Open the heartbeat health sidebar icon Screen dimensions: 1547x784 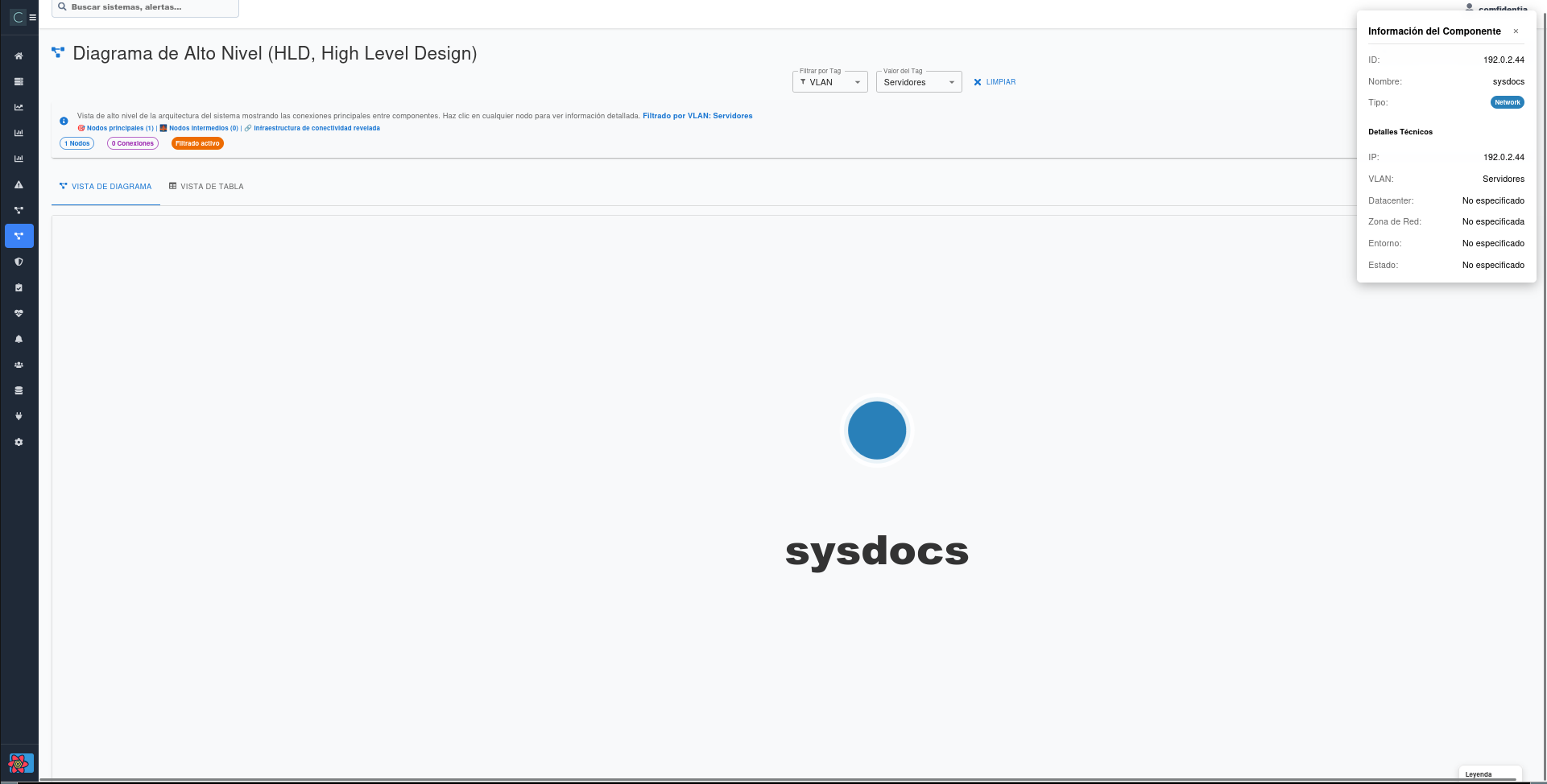click(19, 314)
